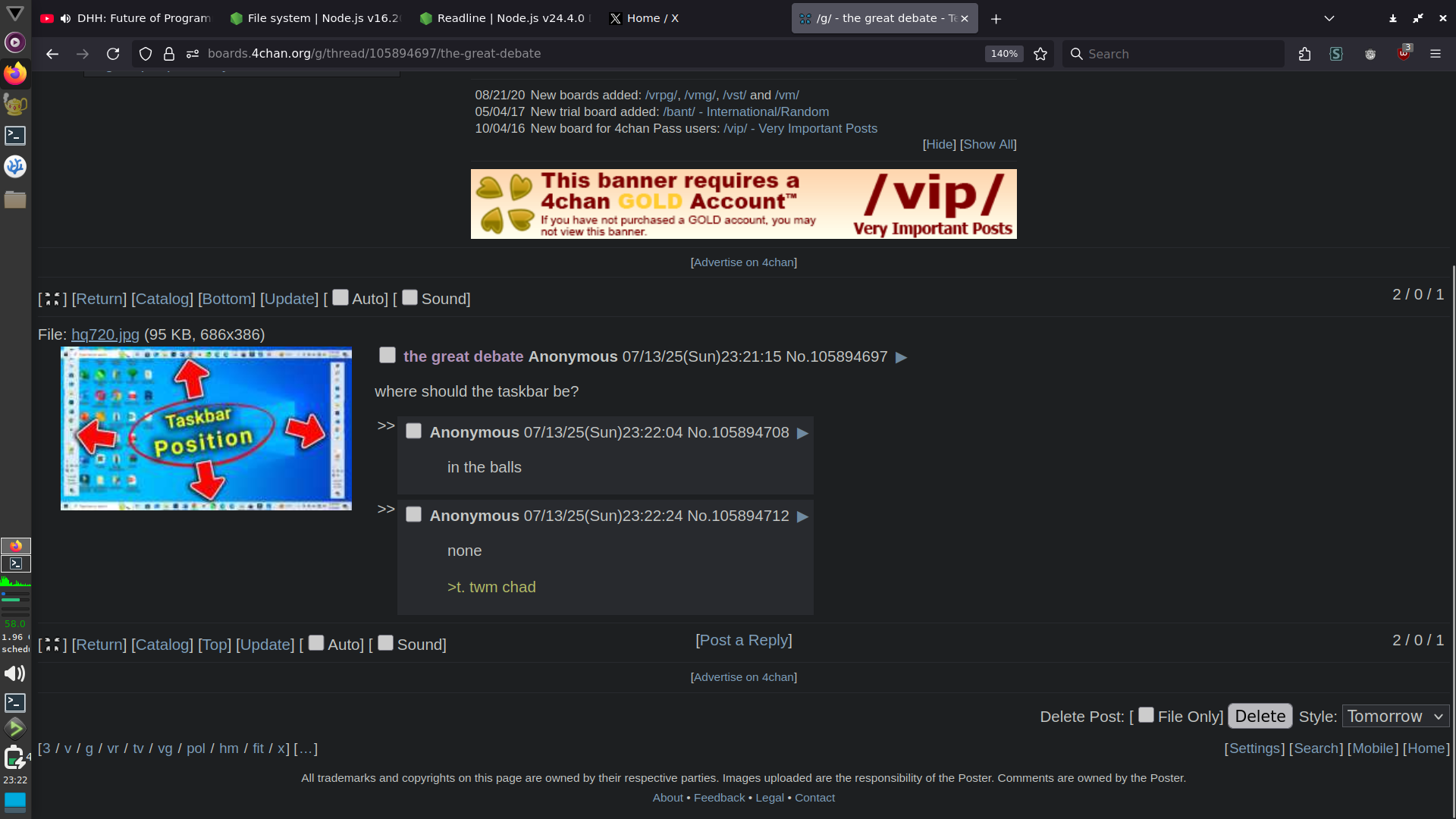Click 140% zoom level indicator
The image size is (1456, 819).
click(1004, 54)
